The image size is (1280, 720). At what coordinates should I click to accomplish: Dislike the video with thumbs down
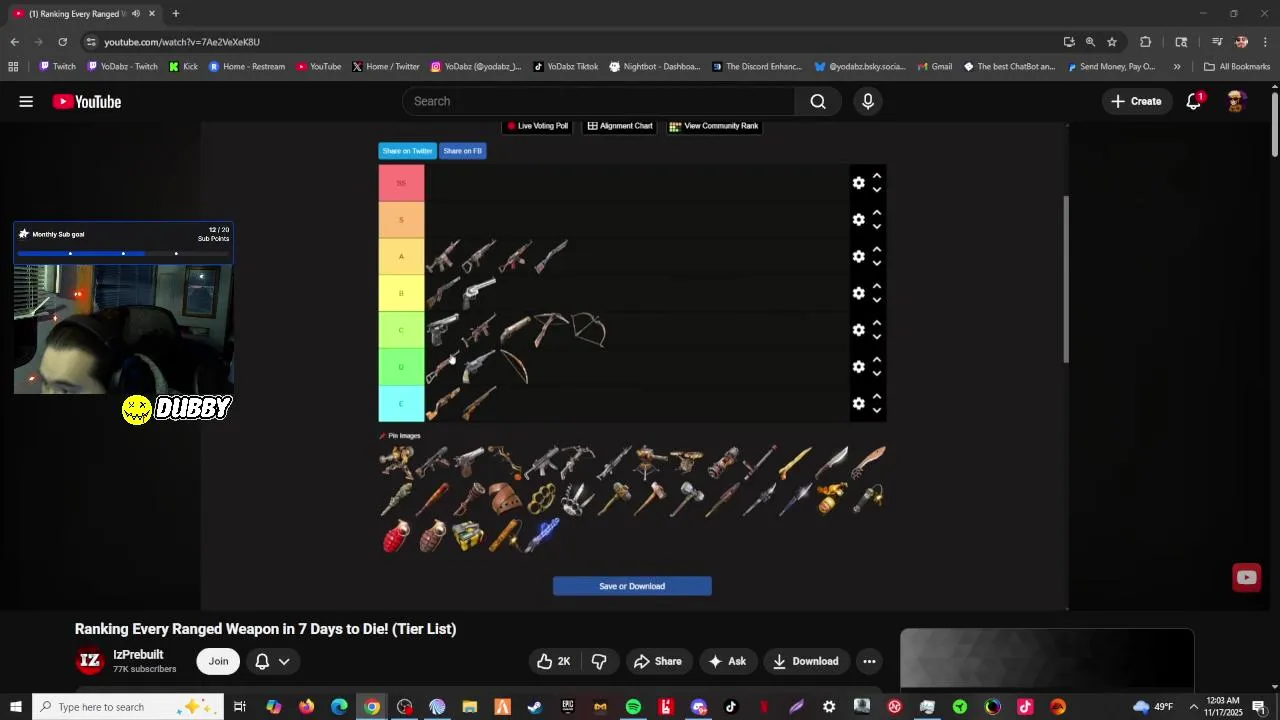coord(599,661)
